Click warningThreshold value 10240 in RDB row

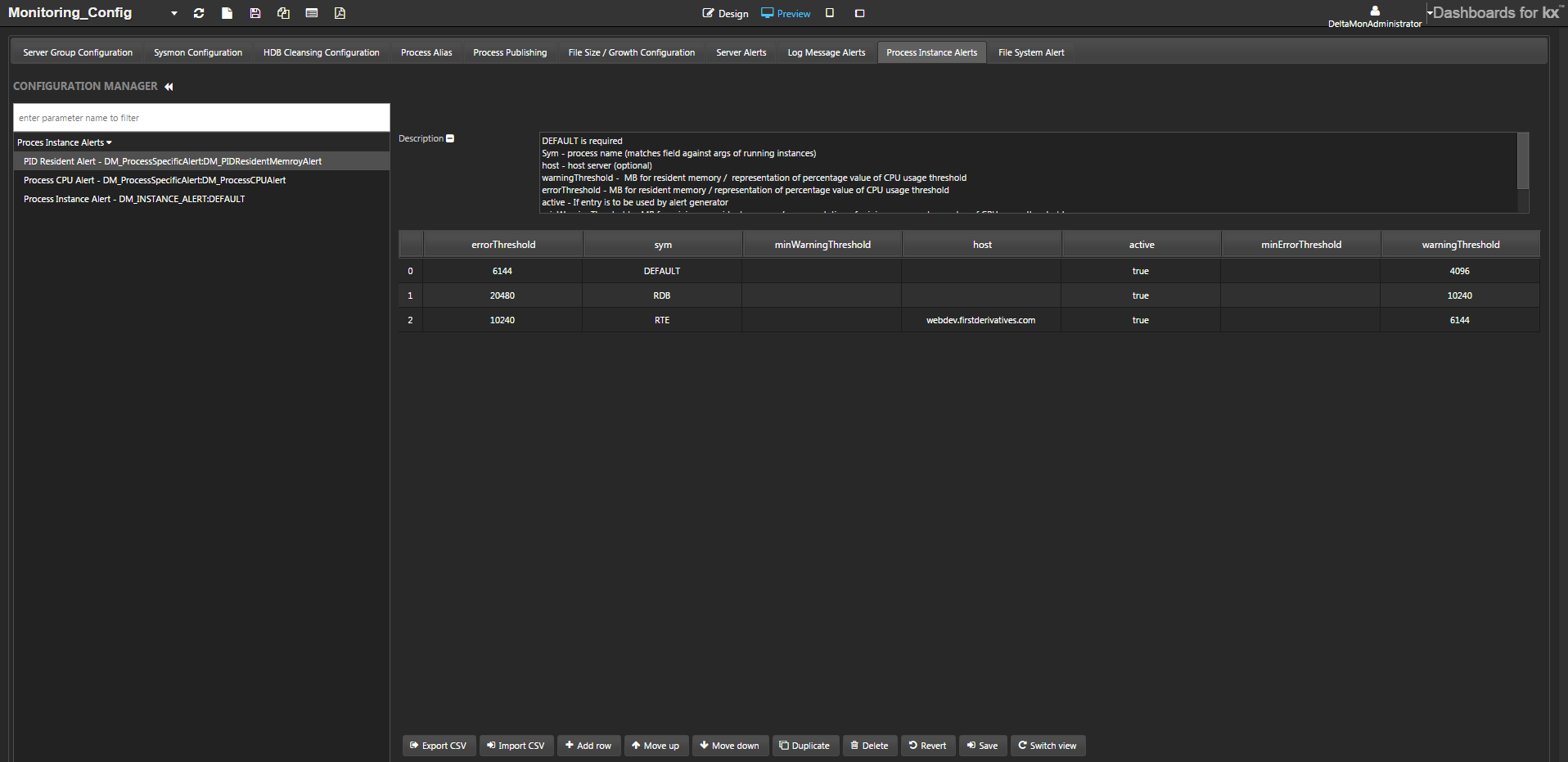(x=1460, y=295)
